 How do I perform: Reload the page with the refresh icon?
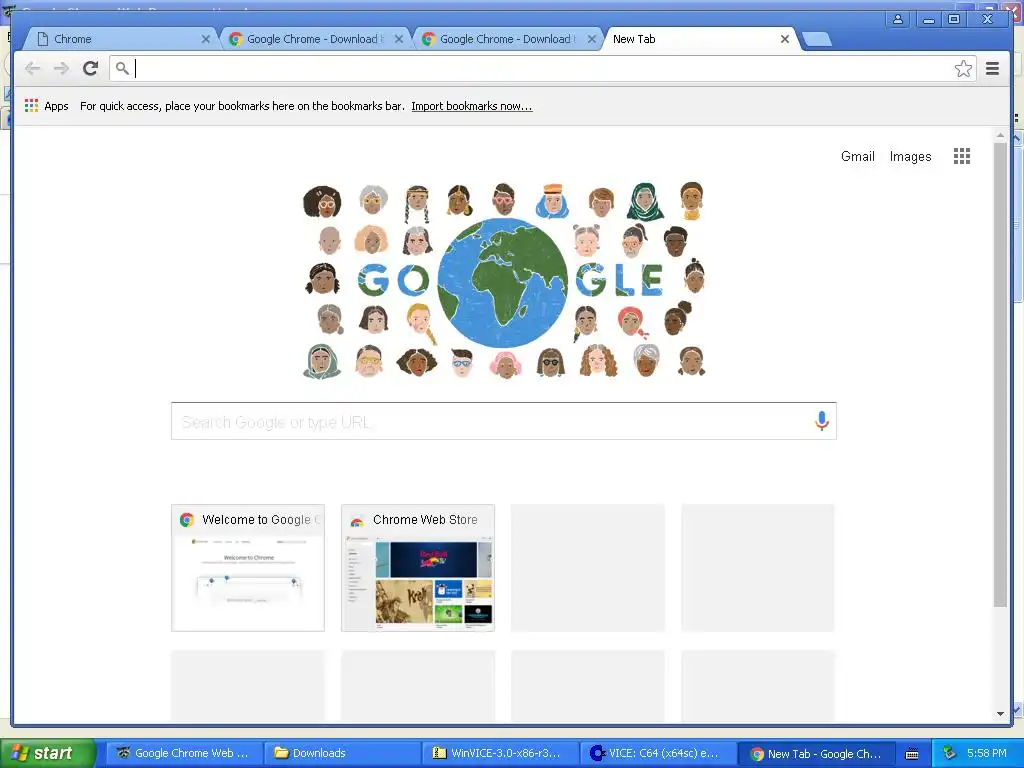[x=90, y=68]
